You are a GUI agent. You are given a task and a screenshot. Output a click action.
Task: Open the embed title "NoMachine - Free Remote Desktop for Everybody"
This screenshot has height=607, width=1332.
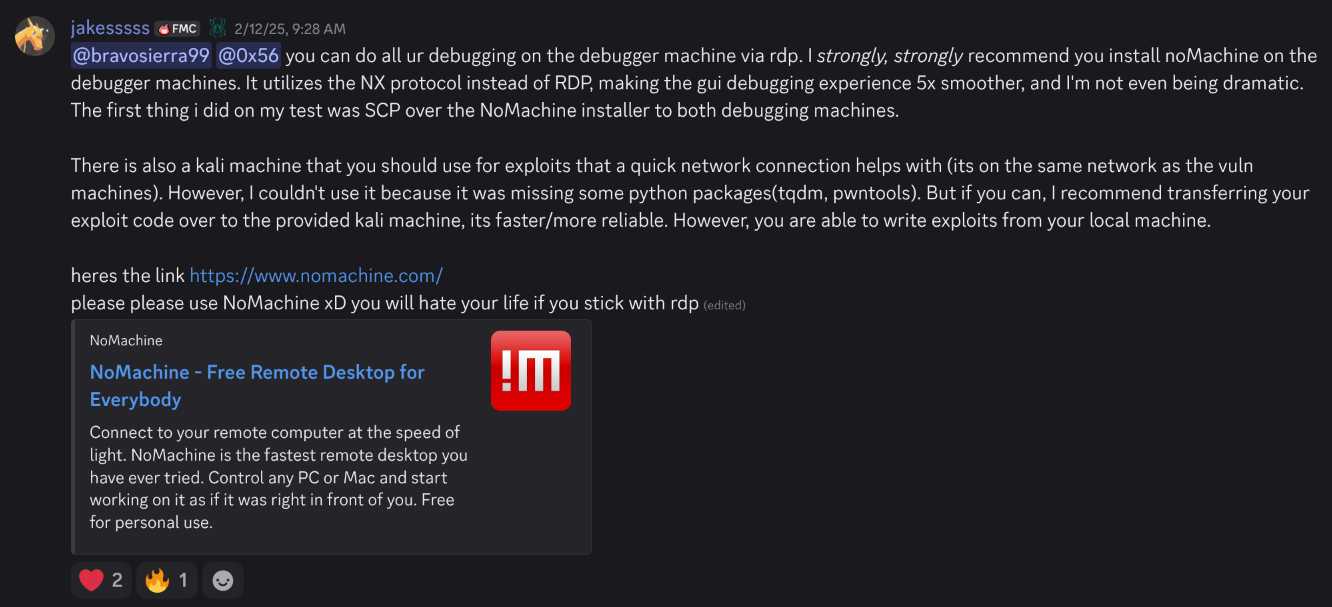[x=257, y=385]
